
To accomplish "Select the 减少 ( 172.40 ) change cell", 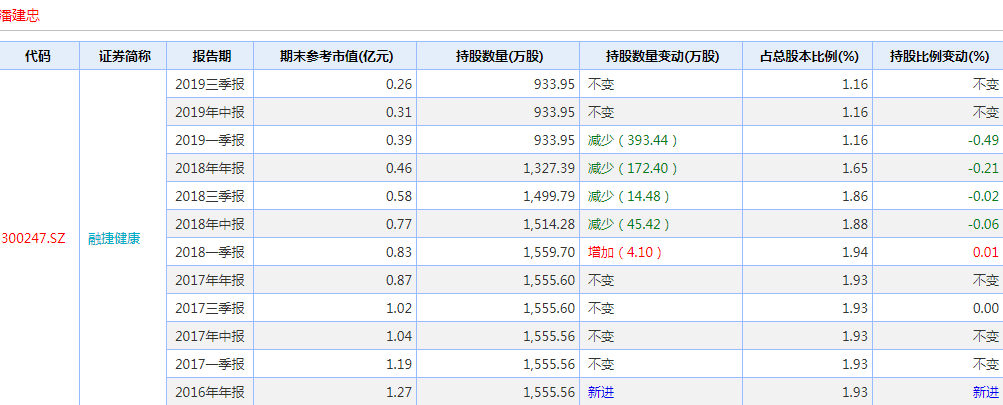I will click(x=661, y=168).
